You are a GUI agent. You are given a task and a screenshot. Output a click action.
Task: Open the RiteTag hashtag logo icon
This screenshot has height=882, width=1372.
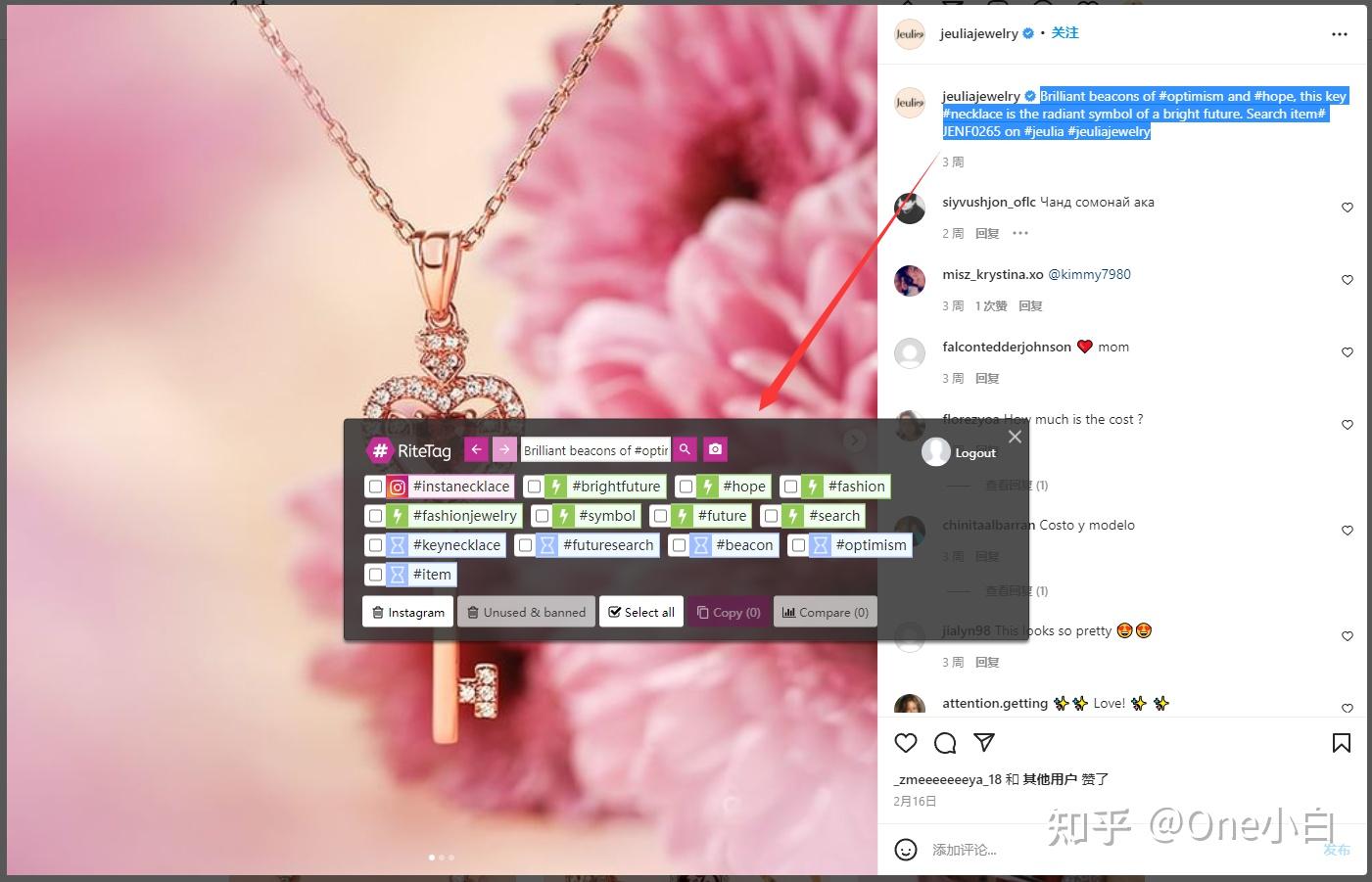pyautogui.click(x=380, y=451)
